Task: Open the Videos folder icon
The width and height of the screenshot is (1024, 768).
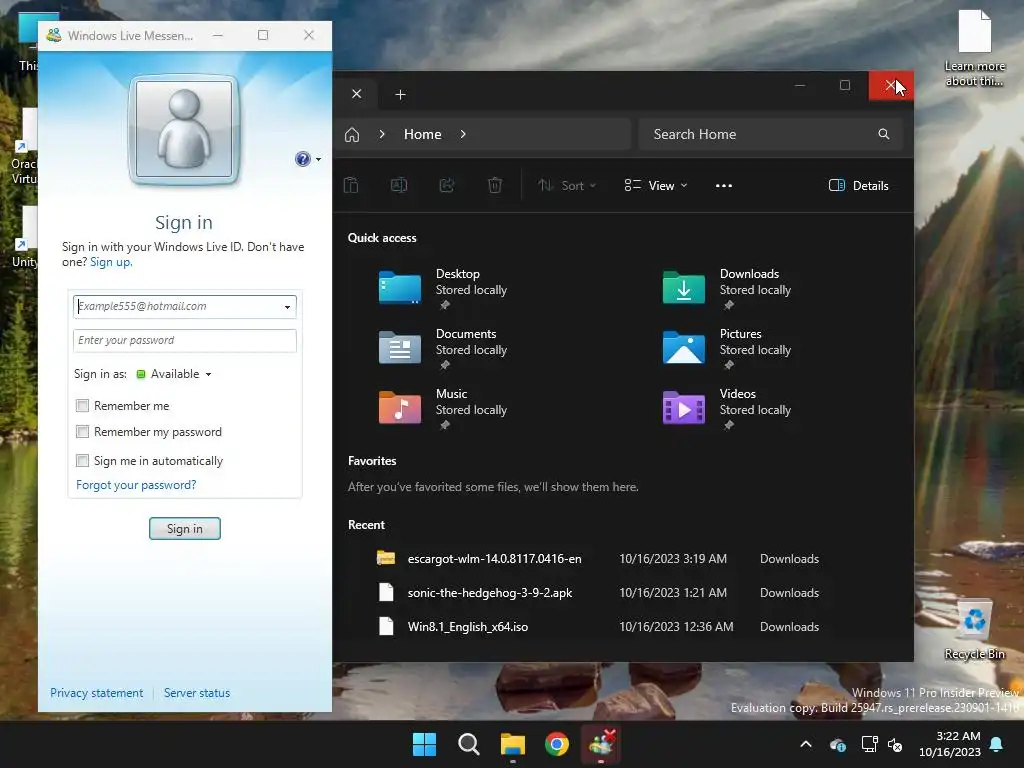Action: [684, 408]
